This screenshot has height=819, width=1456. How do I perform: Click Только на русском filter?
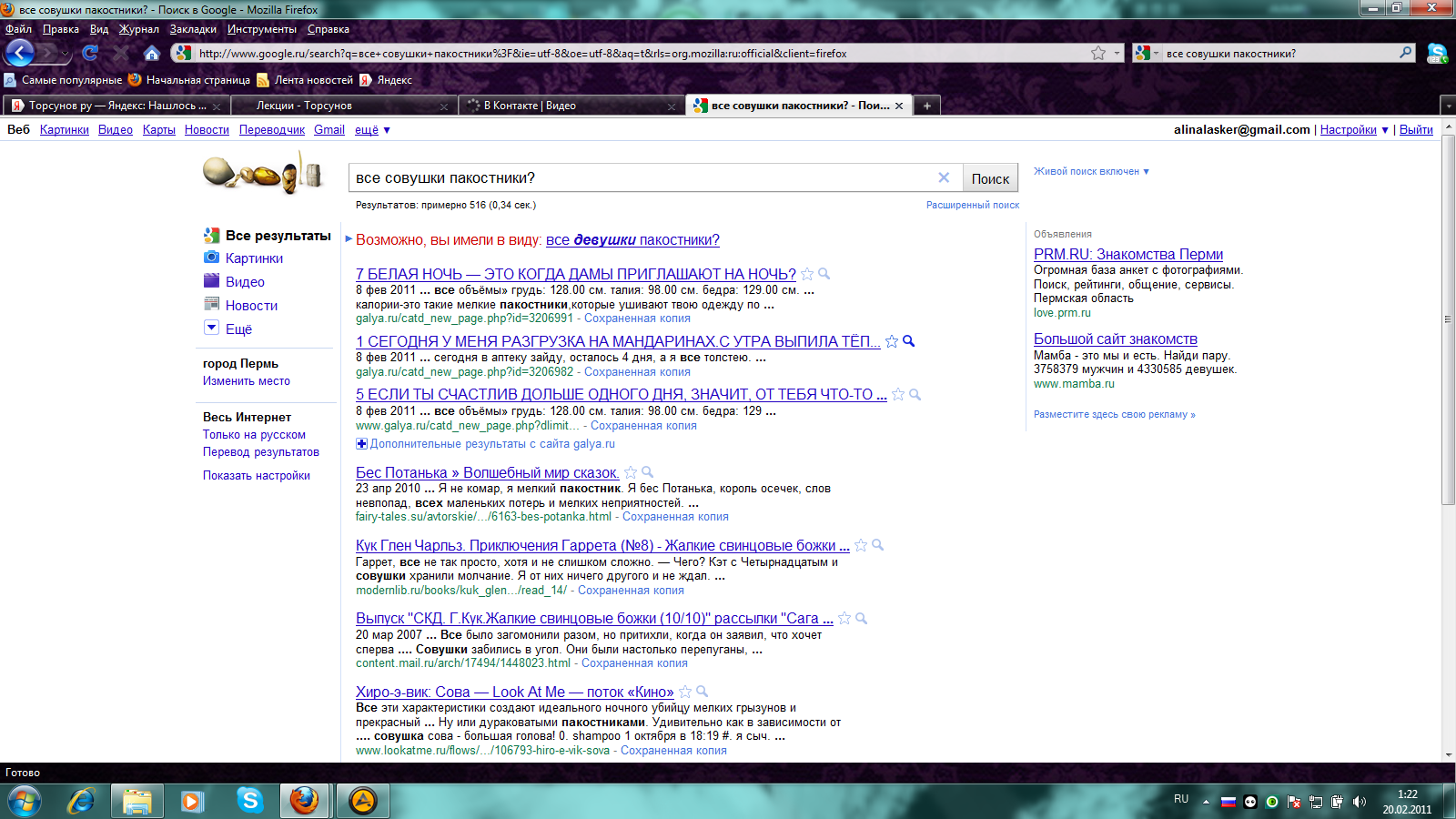click(254, 435)
